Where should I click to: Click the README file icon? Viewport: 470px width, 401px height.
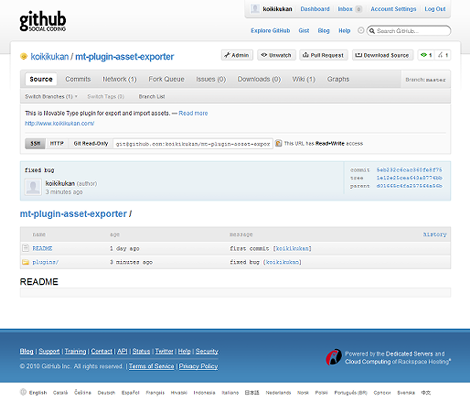25,248
